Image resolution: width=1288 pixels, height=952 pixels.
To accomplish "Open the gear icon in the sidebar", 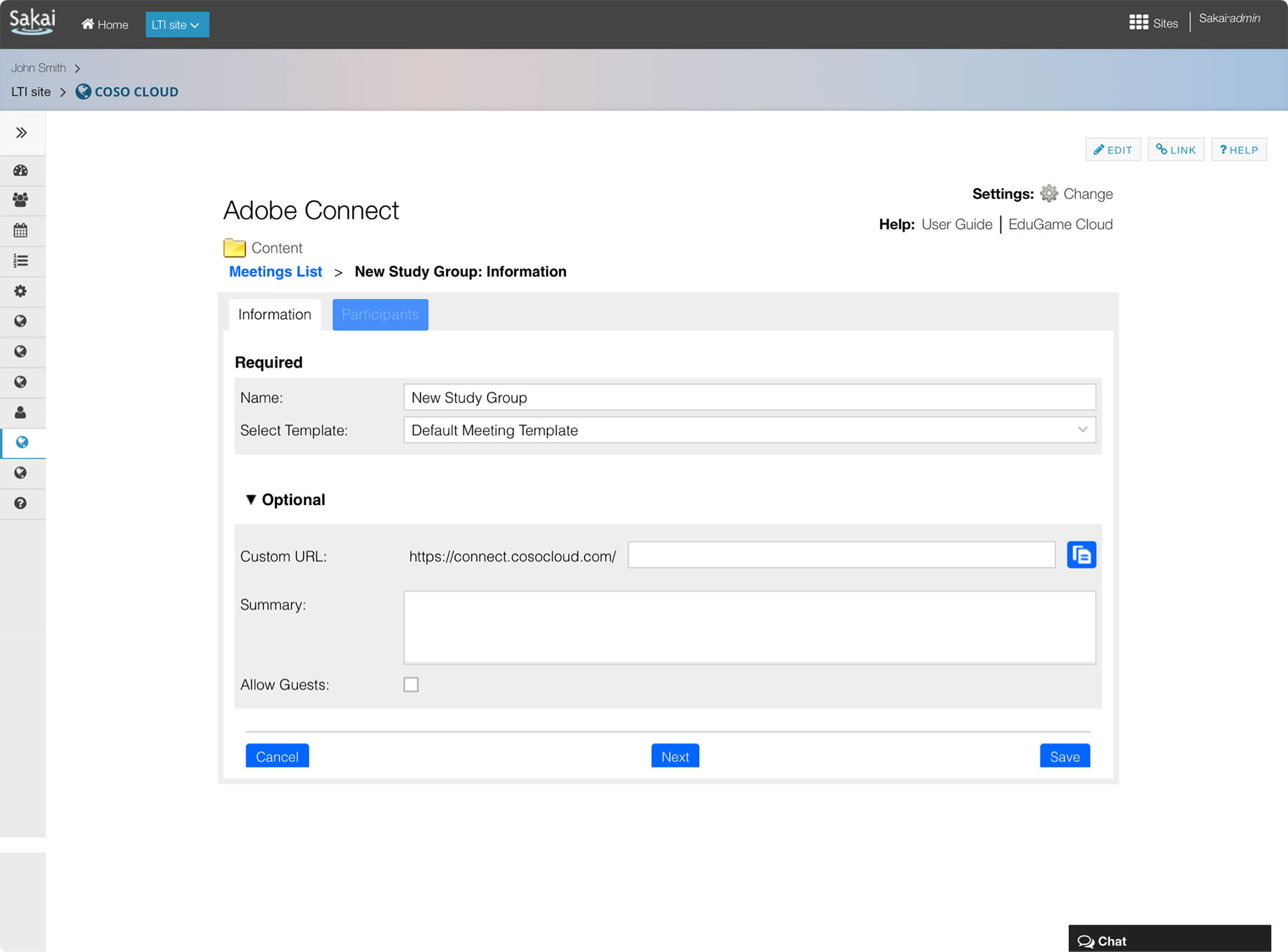I will tap(21, 291).
